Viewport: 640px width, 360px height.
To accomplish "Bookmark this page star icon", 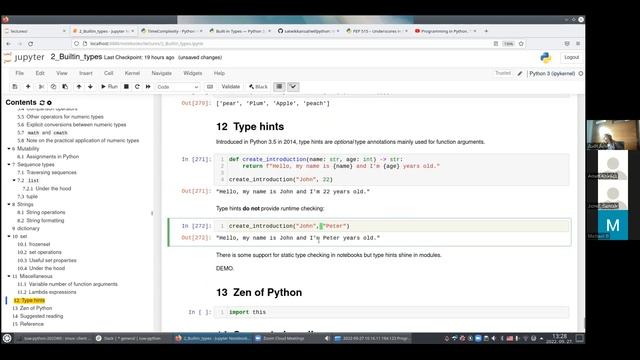I will (521, 44).
